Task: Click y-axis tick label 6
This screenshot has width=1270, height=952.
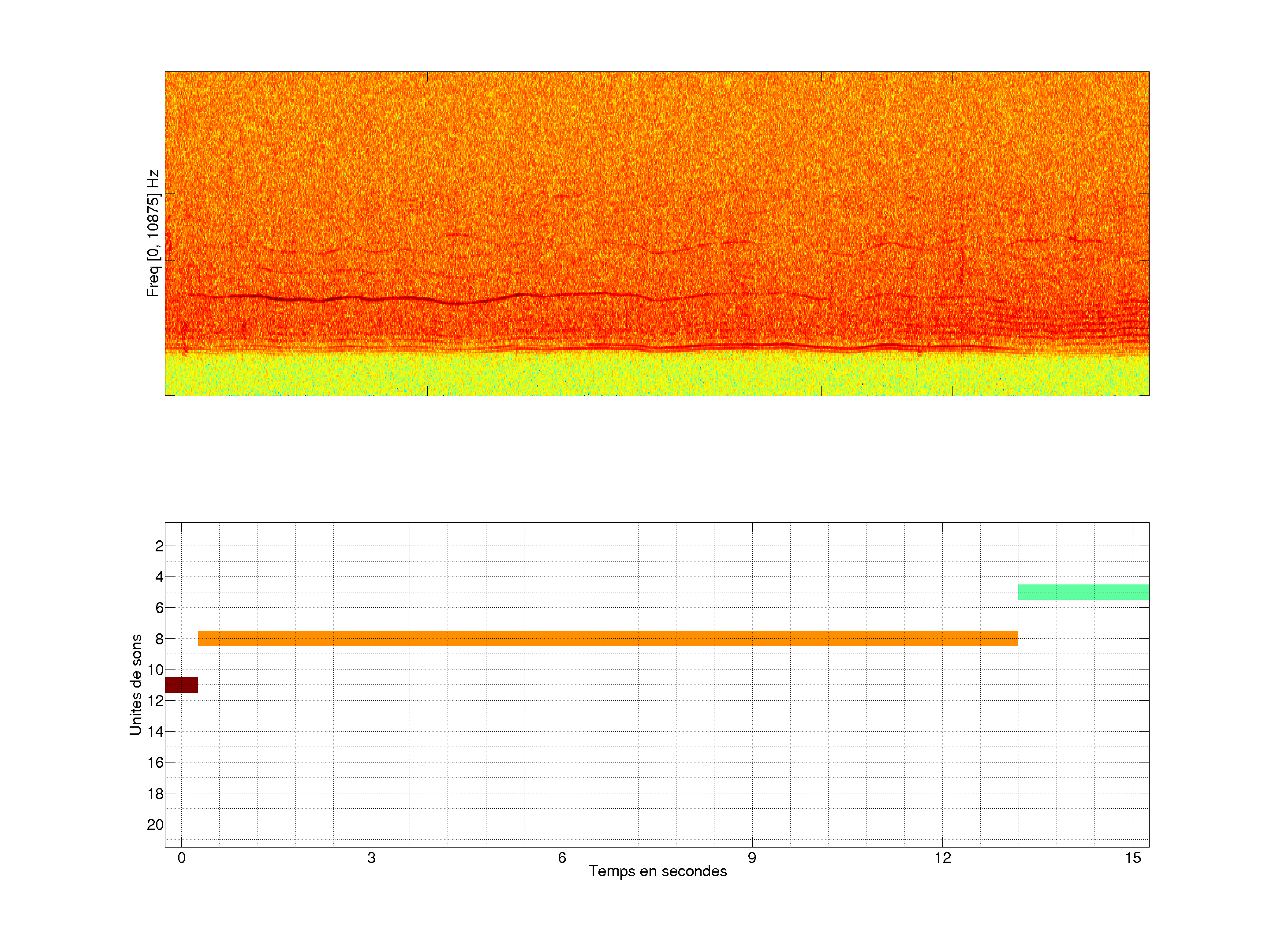Action: 159,608
